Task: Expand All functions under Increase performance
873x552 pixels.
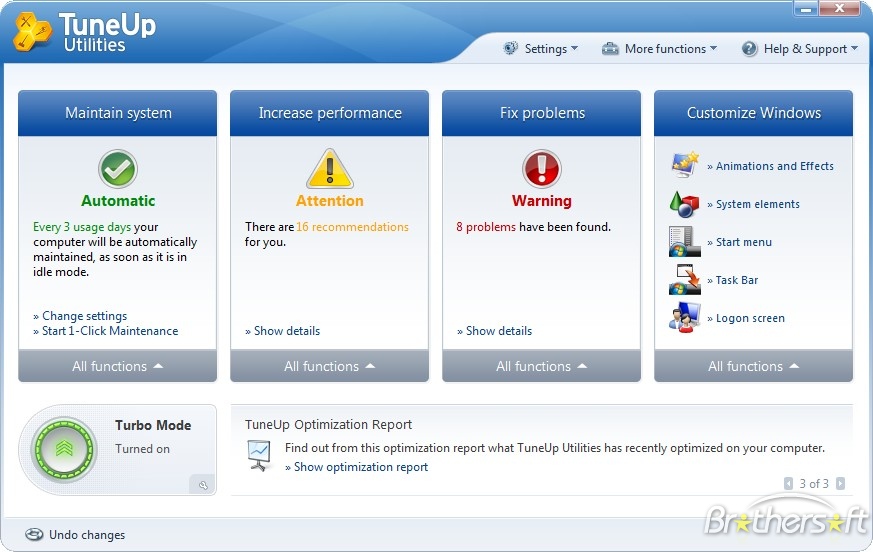Action: [x=330, y=366]
